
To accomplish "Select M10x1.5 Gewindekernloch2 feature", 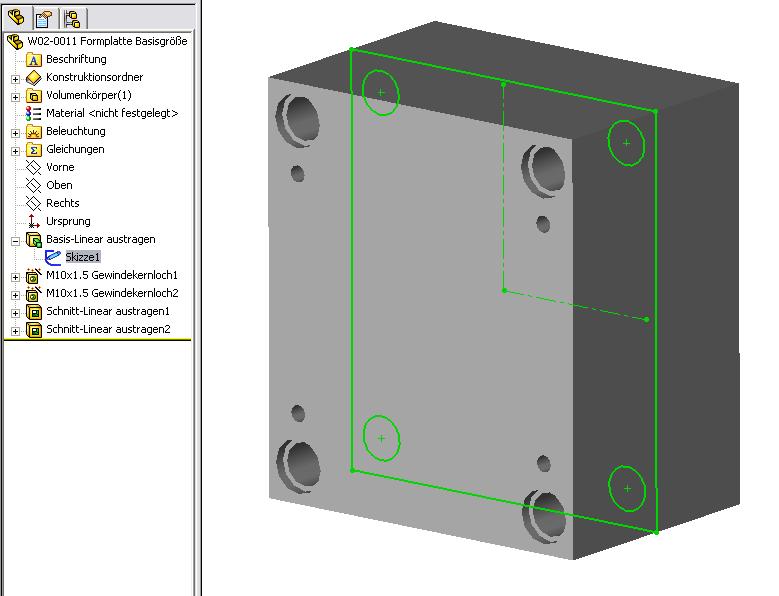I will (112, 293).
